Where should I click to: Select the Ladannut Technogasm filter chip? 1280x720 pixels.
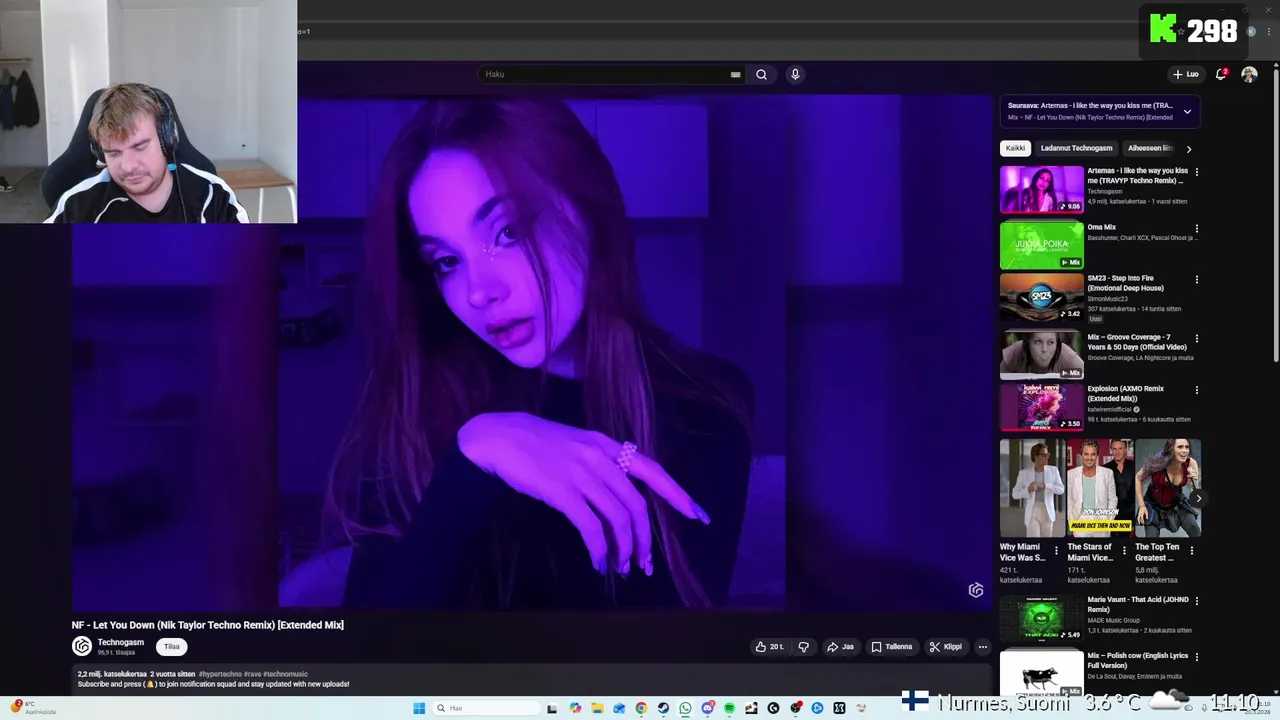tap(1076, 148)
